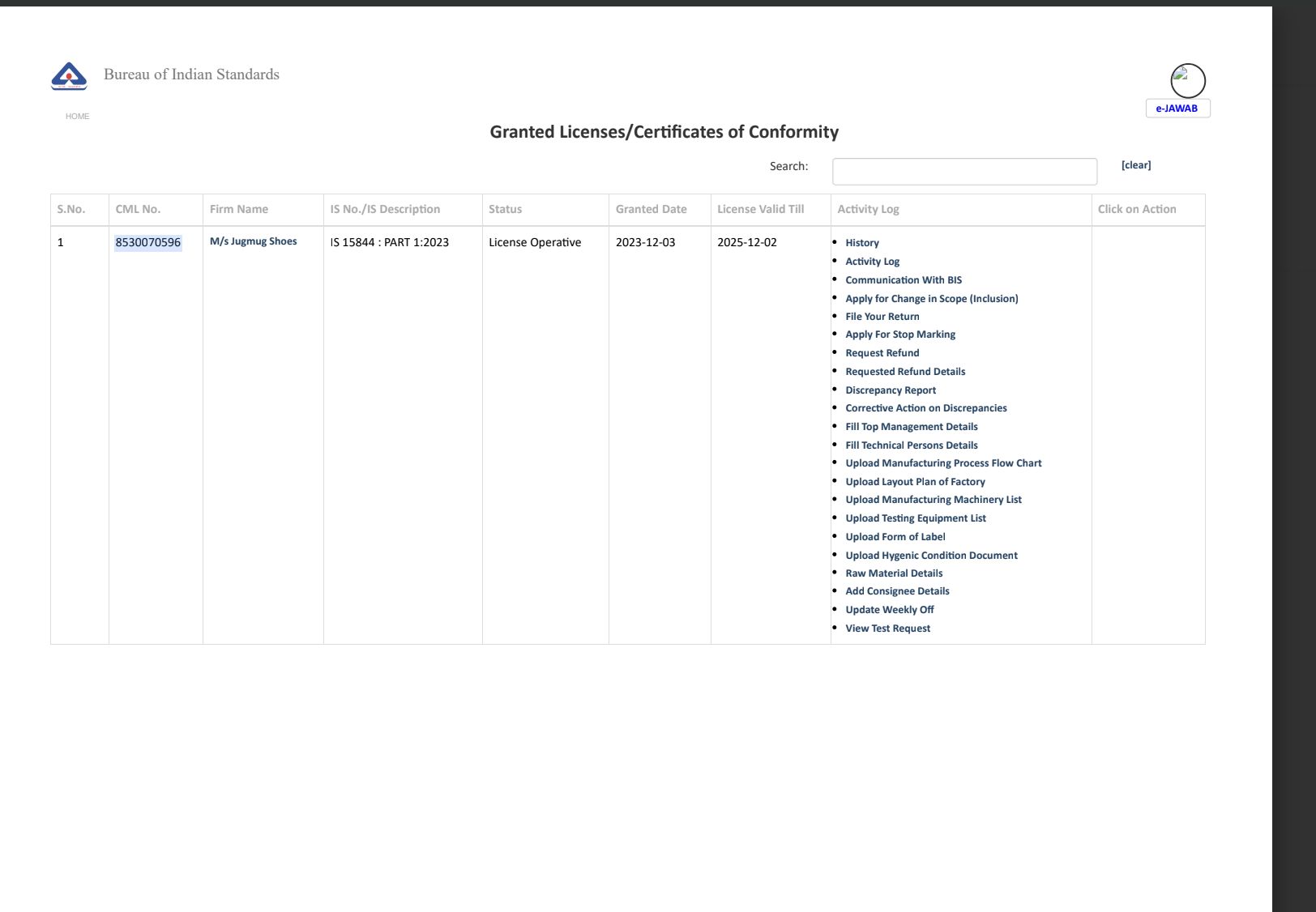Open Apply for Change in Scope (Inclusion)
This screenshot has width=1316, height=912.
[932, 299]
